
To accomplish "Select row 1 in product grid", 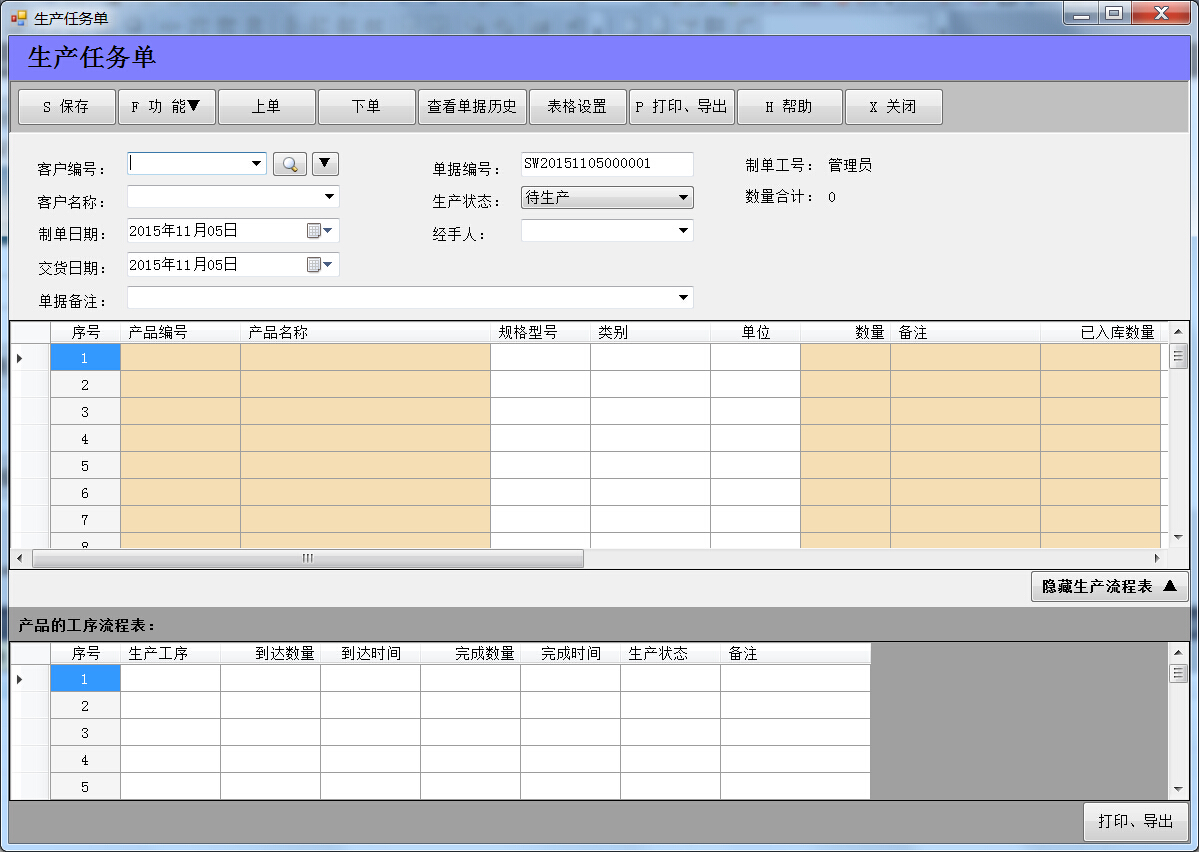I will 85,358.
